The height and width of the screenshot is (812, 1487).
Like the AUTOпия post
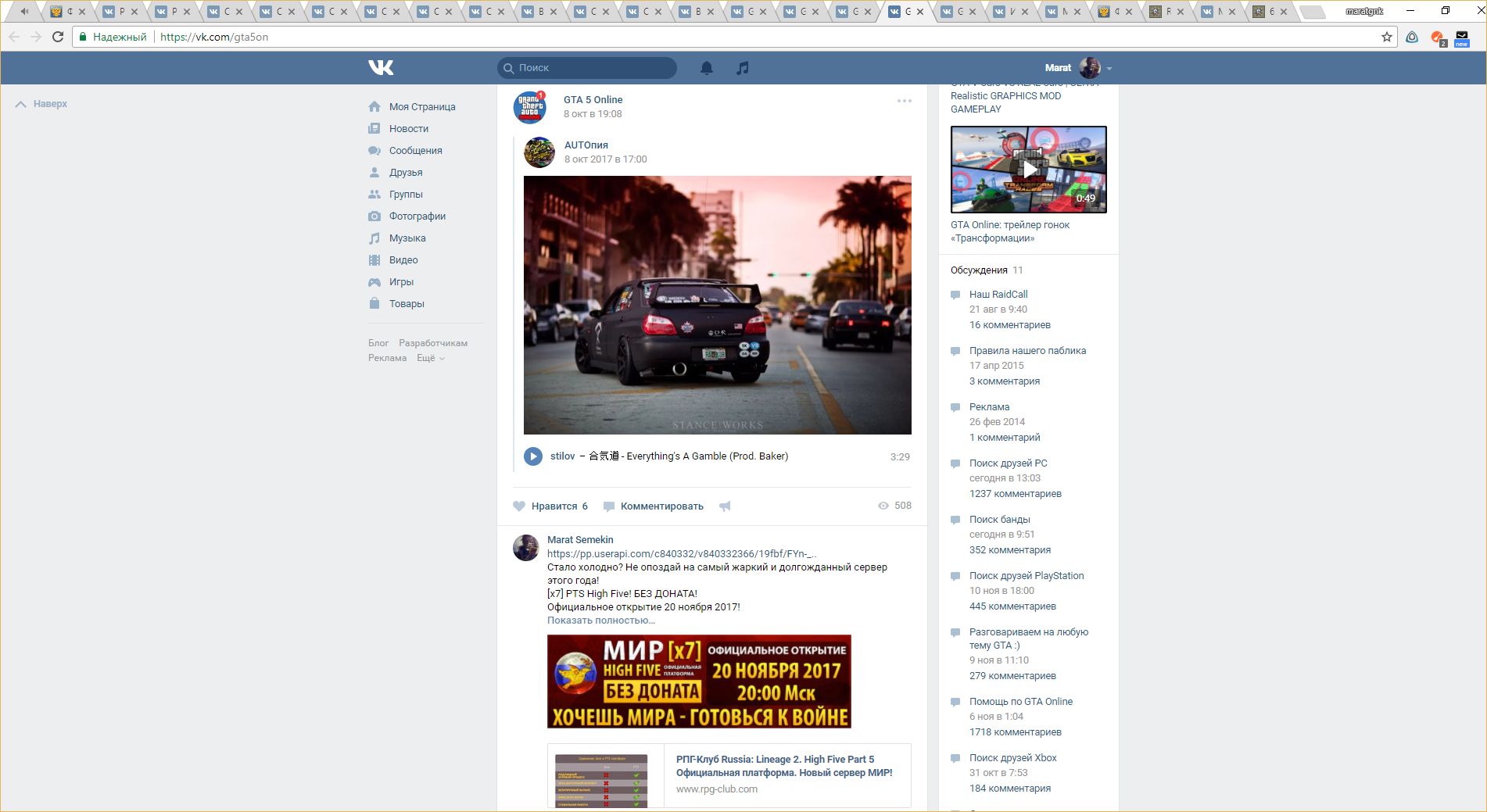pyautogui.click(x=550, y=506)
